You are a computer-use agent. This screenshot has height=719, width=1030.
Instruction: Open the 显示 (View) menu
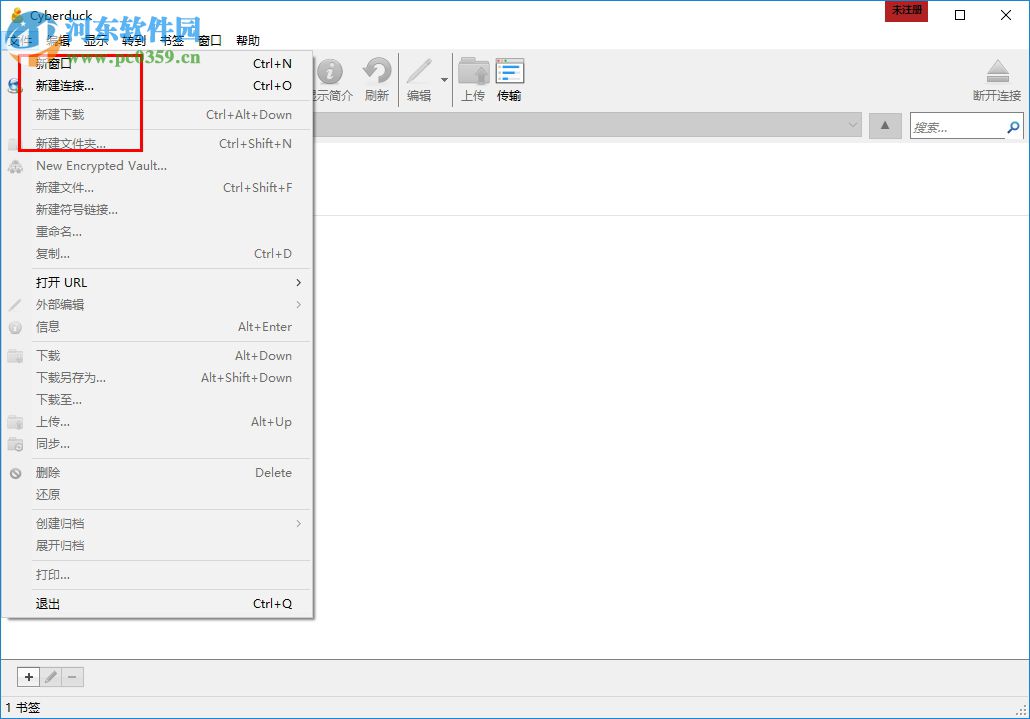pyautogui.click(x=96, y=41)
